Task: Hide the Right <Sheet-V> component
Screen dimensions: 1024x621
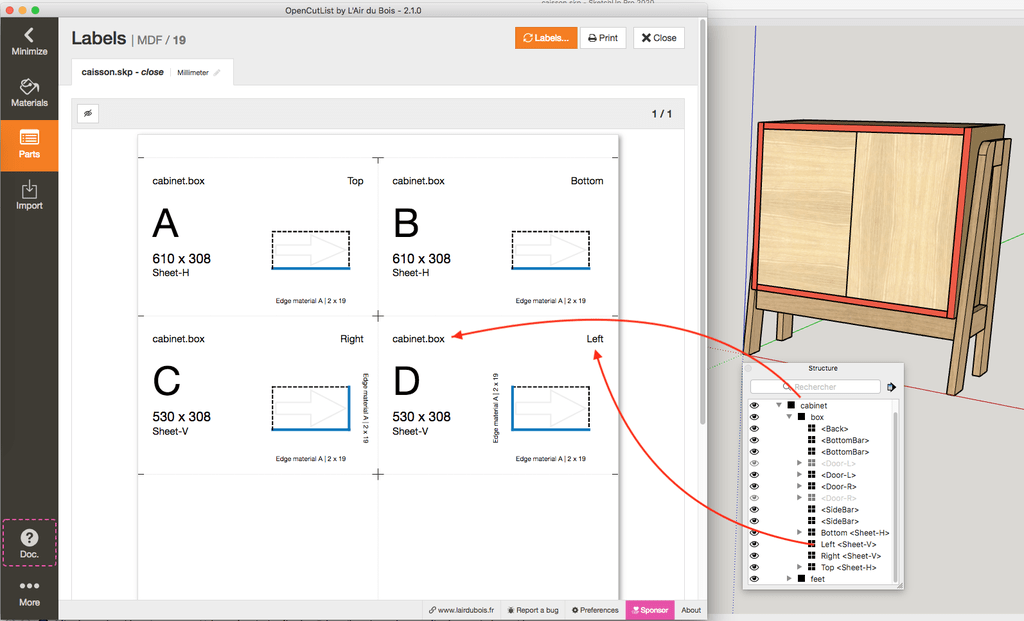Action: (754, 556)
